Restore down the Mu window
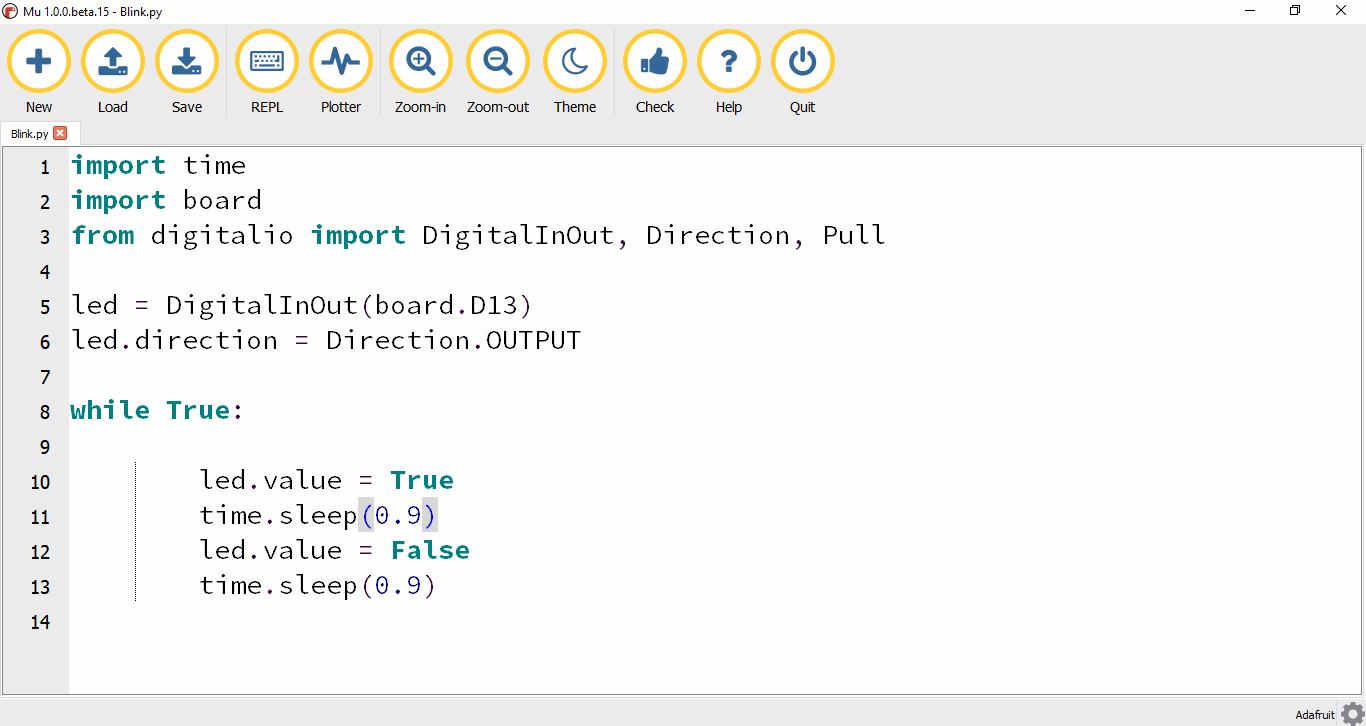 coord(1294,10)
